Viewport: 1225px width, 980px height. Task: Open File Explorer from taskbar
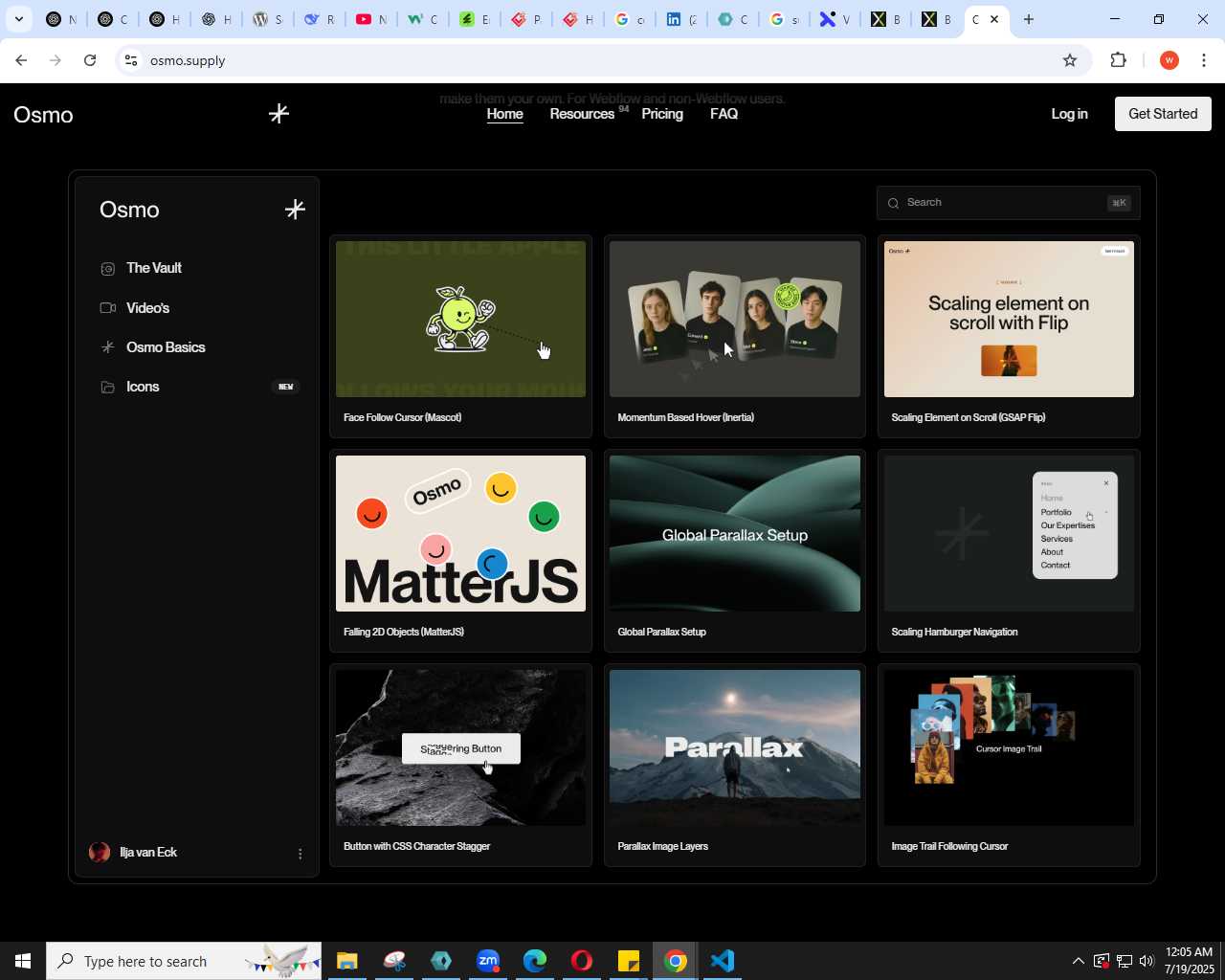coord(346,961)
